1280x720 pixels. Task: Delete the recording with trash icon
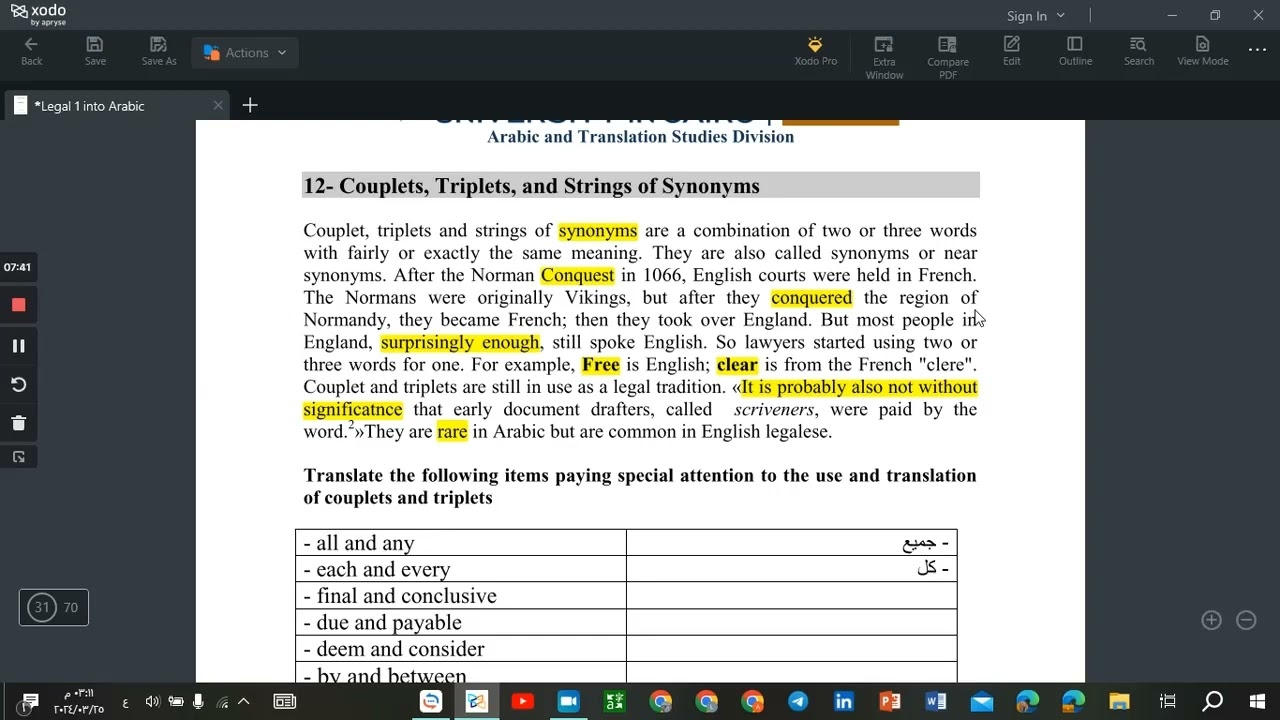tap(18, 423)
